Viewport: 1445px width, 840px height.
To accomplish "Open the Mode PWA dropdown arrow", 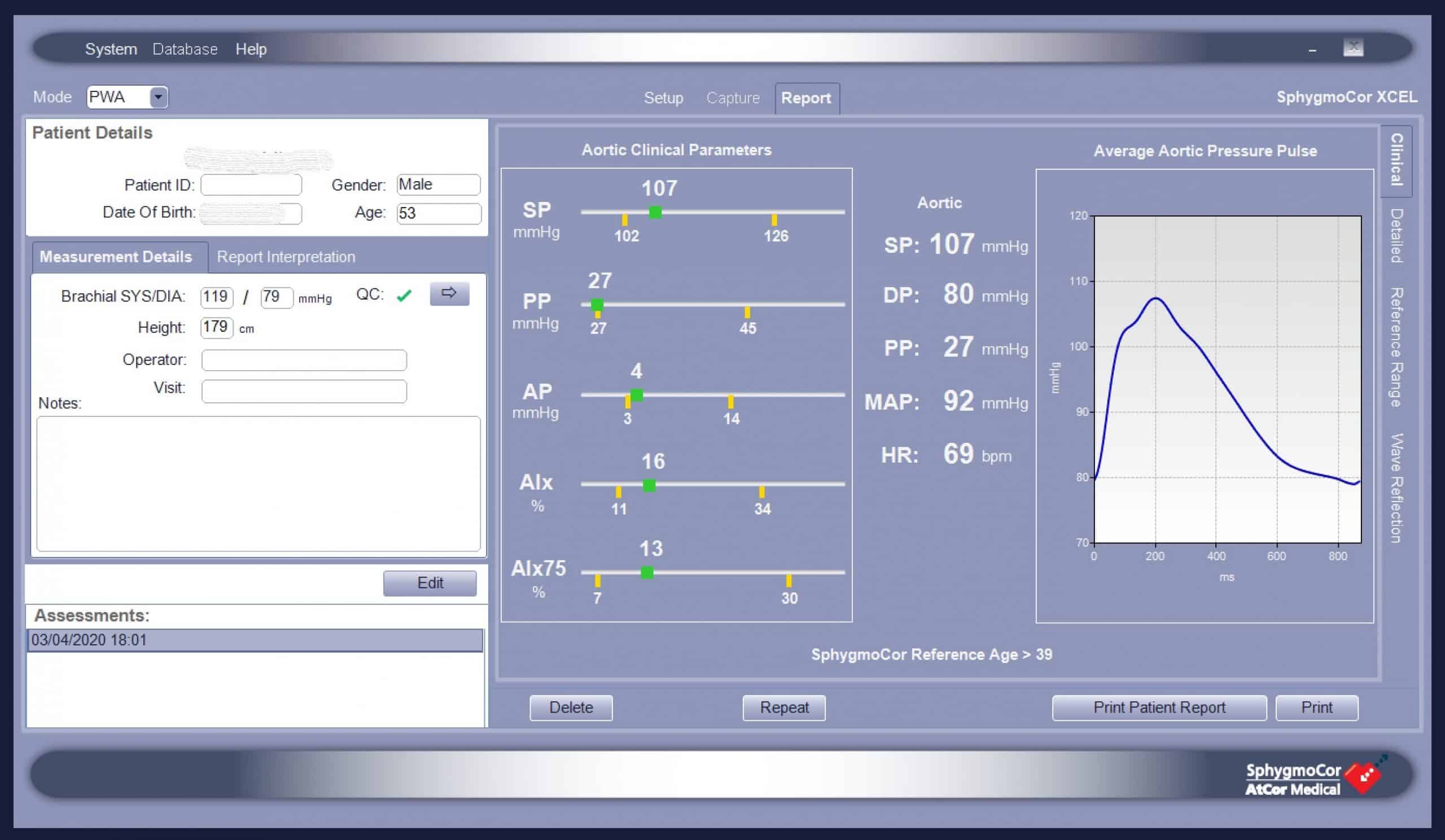I will coord(158,97).
